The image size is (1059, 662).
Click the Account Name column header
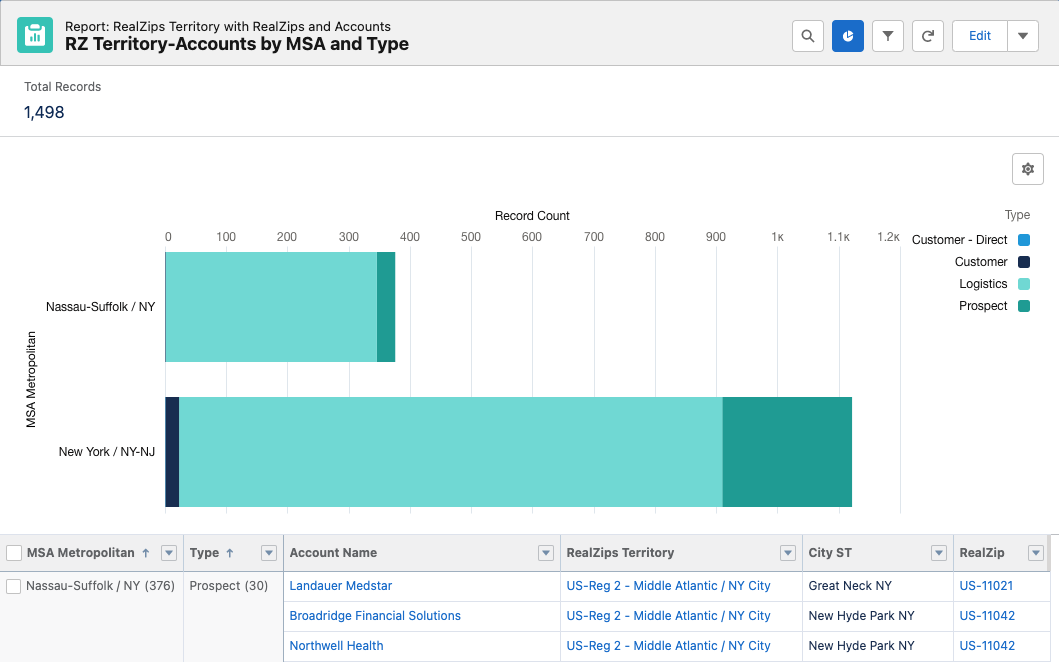[x=333, y=553]
